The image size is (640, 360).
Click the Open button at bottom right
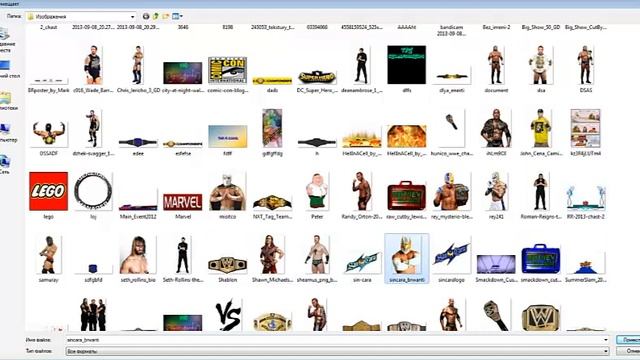(x=628, y=340)
